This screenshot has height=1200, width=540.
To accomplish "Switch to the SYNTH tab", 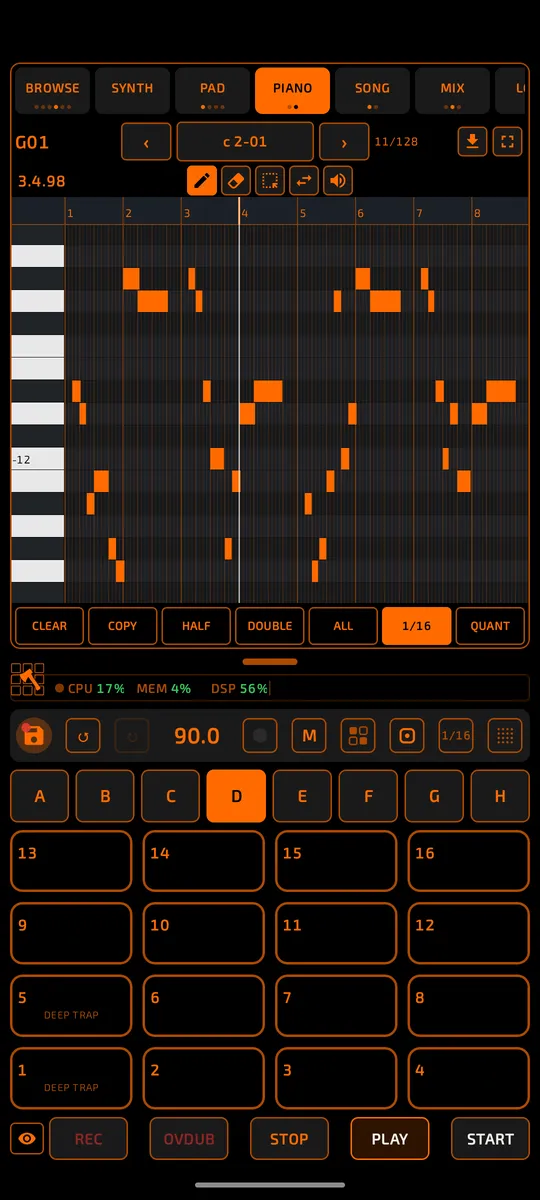I will click(x=132, y=91).
